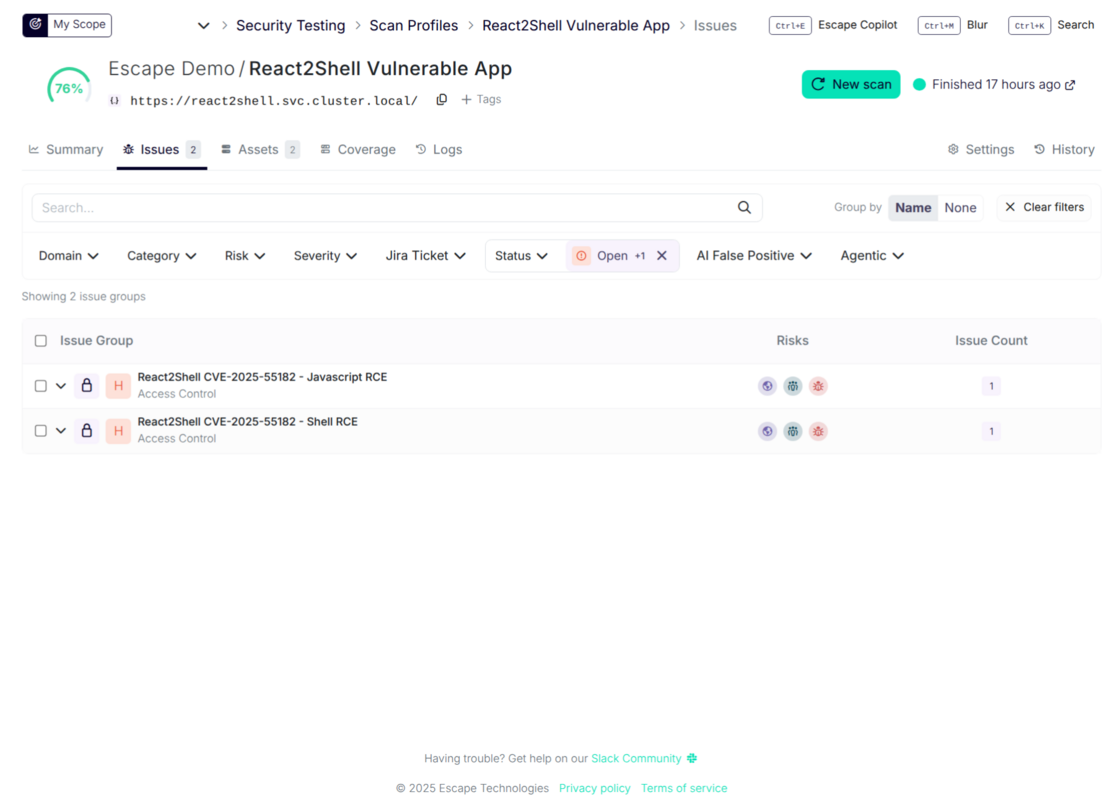Switch to the Summary tab
Viewport: 1120px width, 797px height.
pos(66,149)
